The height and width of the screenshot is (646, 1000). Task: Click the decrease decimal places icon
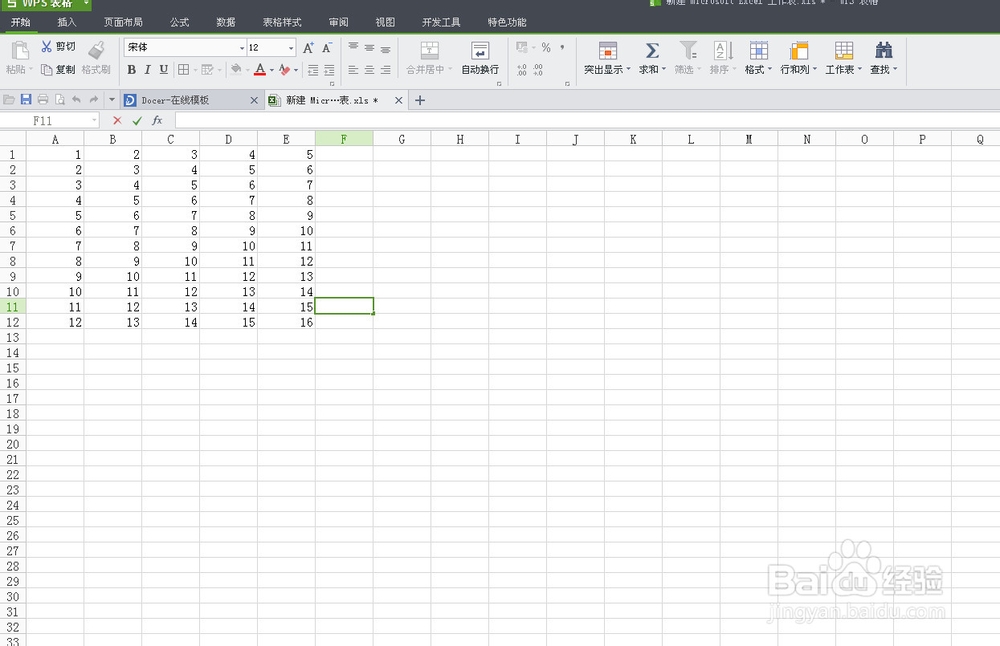[x=538, y=70]
